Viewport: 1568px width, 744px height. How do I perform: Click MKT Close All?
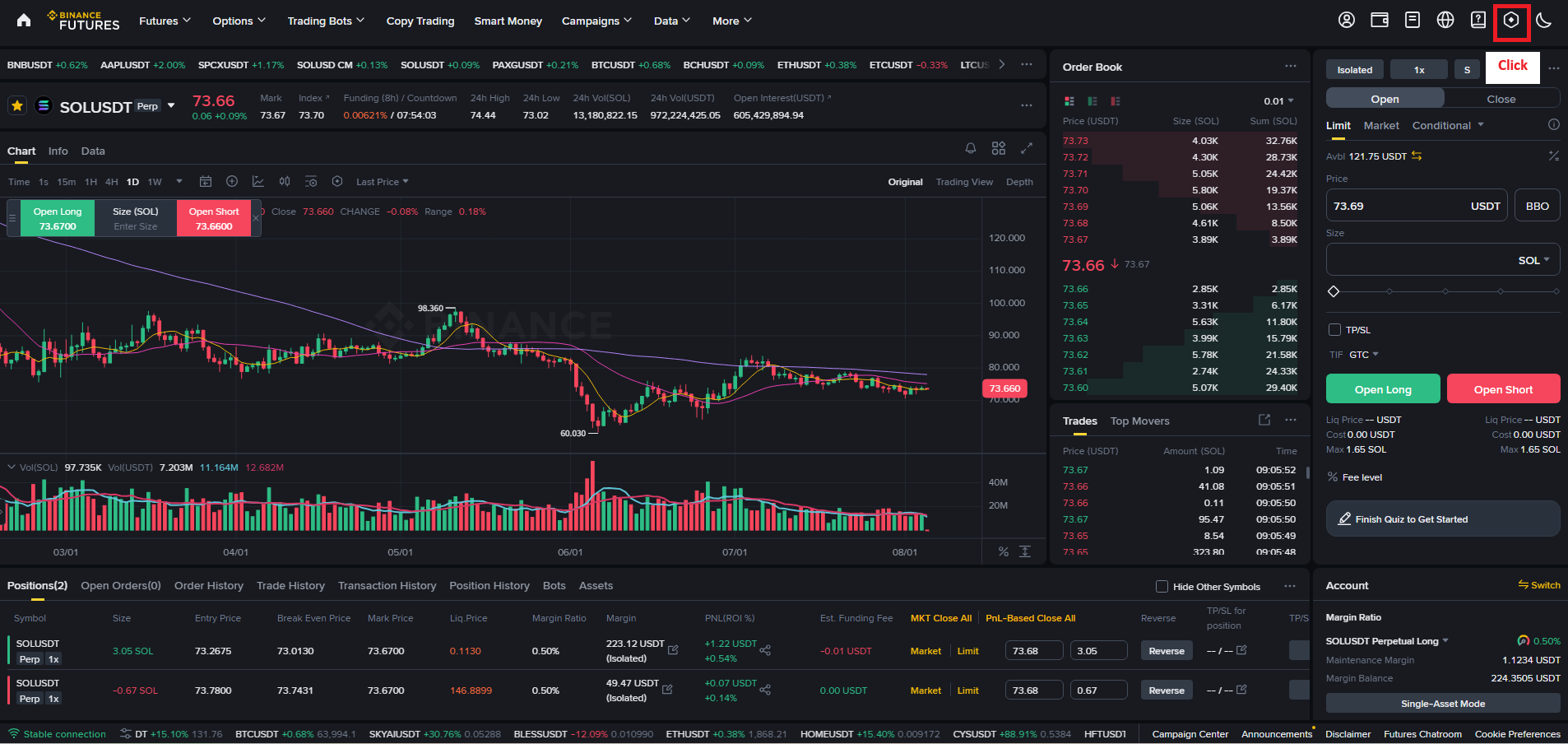[941, 618]
